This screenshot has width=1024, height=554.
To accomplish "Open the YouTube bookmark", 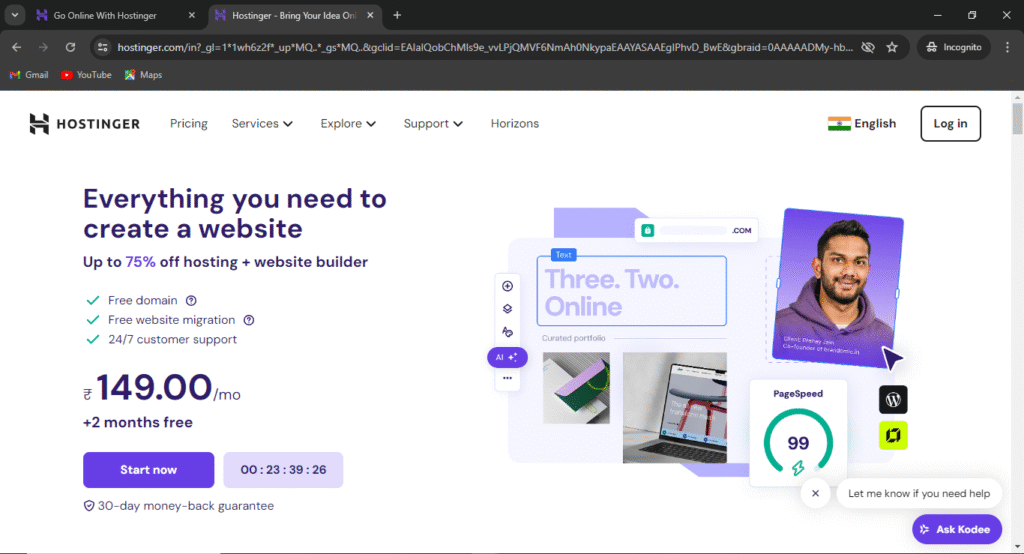I will tap(86, 74).
